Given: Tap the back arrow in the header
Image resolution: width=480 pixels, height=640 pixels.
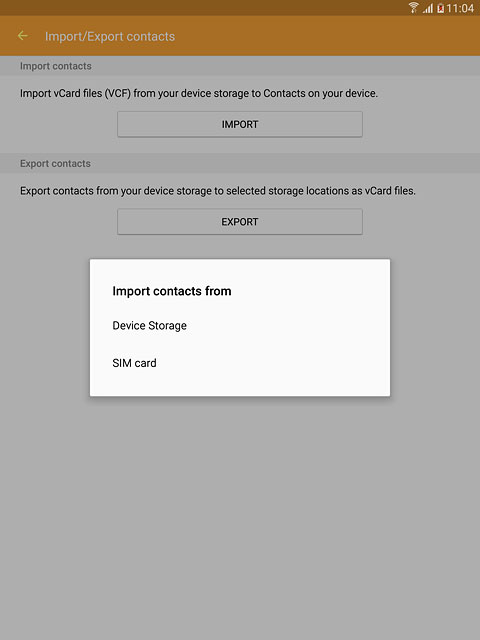Looking at the screenshot, I should point(23,36).
